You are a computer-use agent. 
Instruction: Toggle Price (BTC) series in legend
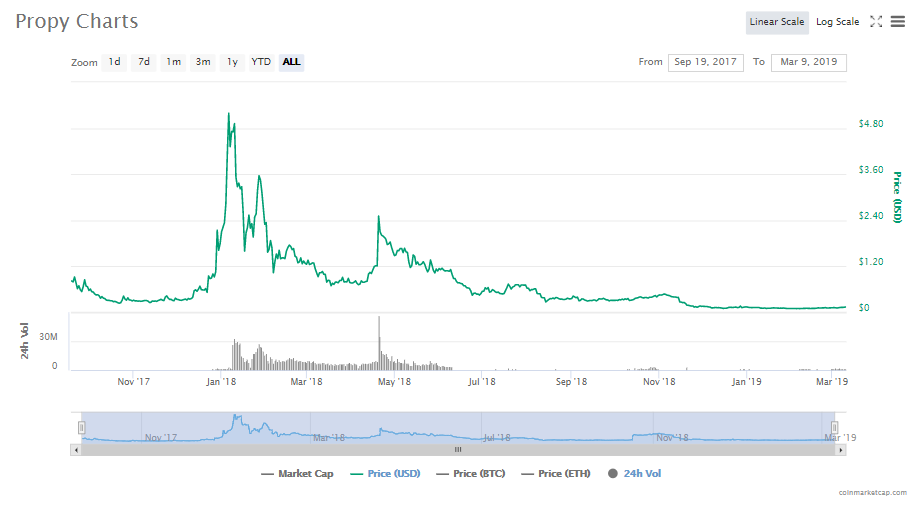(471, 474)
